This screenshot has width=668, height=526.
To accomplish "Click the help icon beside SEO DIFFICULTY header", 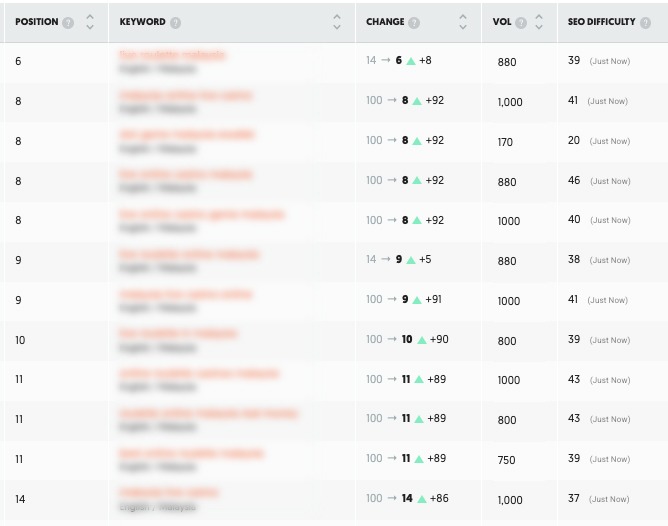I will [645, 23].
